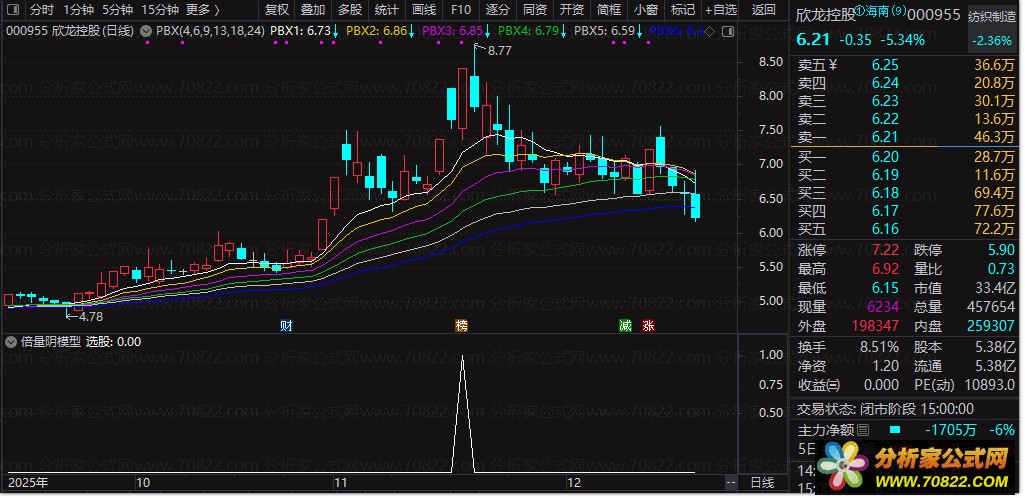The width and height of the screenshot is (1025, 498).
Task: Open the 日线 period selector at bottom
Action: pyautogui.click(x=762, y=483)
